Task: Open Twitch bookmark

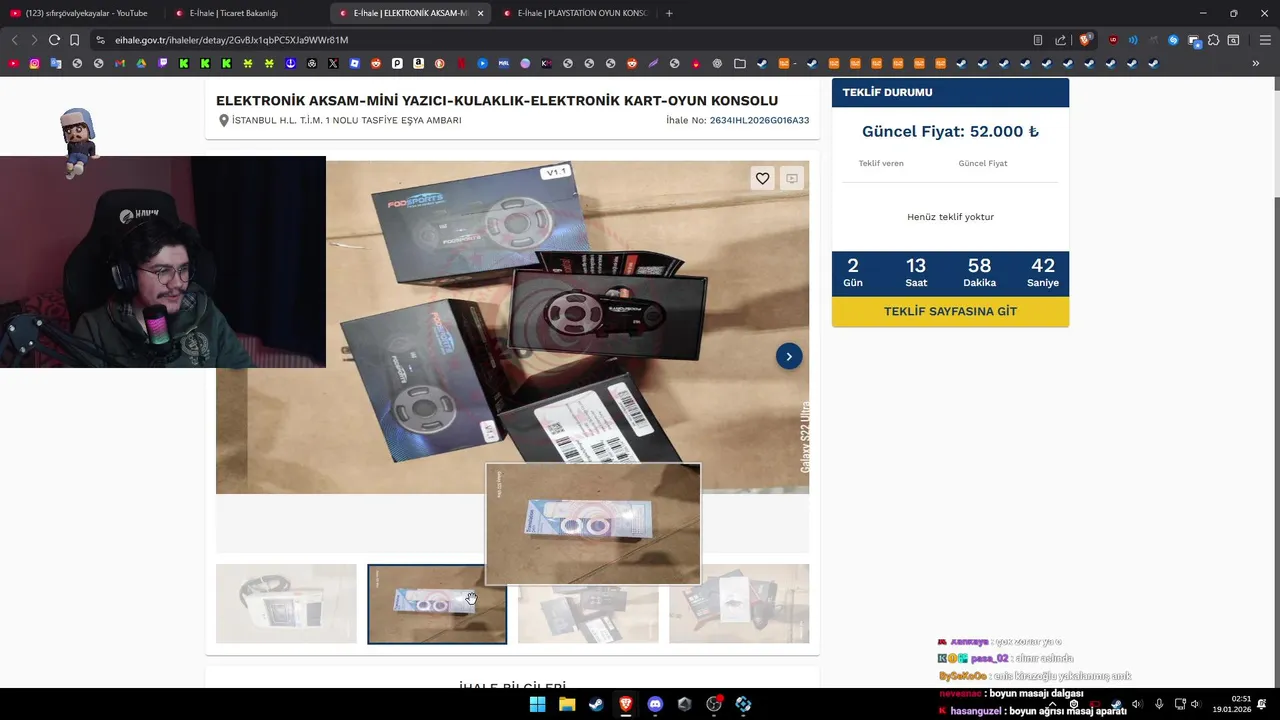Action: click(x=163, y=63)
